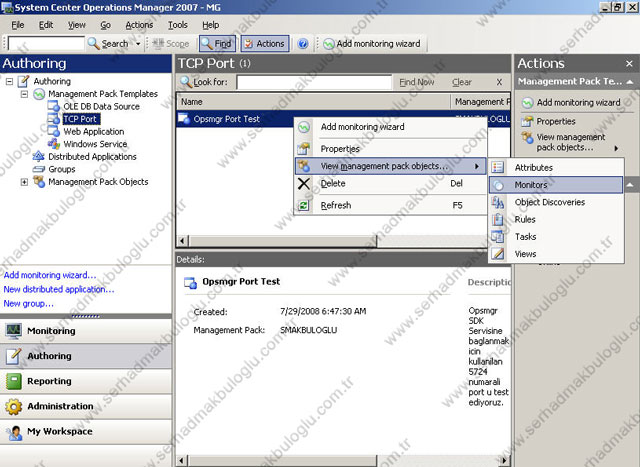
Task: Click Details pane scrollbar right arrow
Action: point(504,461)
